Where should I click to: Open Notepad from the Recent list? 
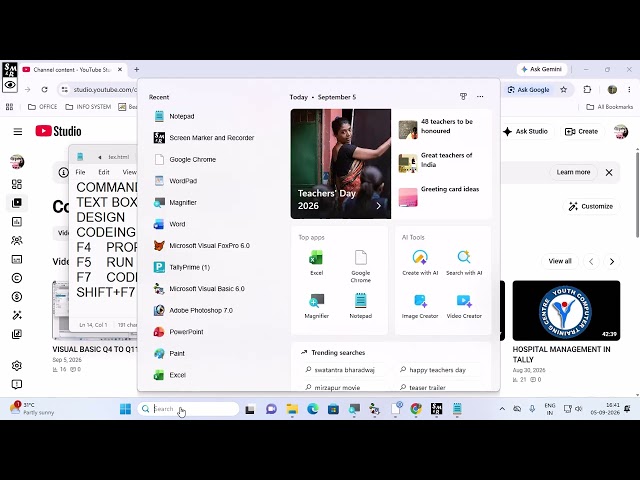coord(174,116)
